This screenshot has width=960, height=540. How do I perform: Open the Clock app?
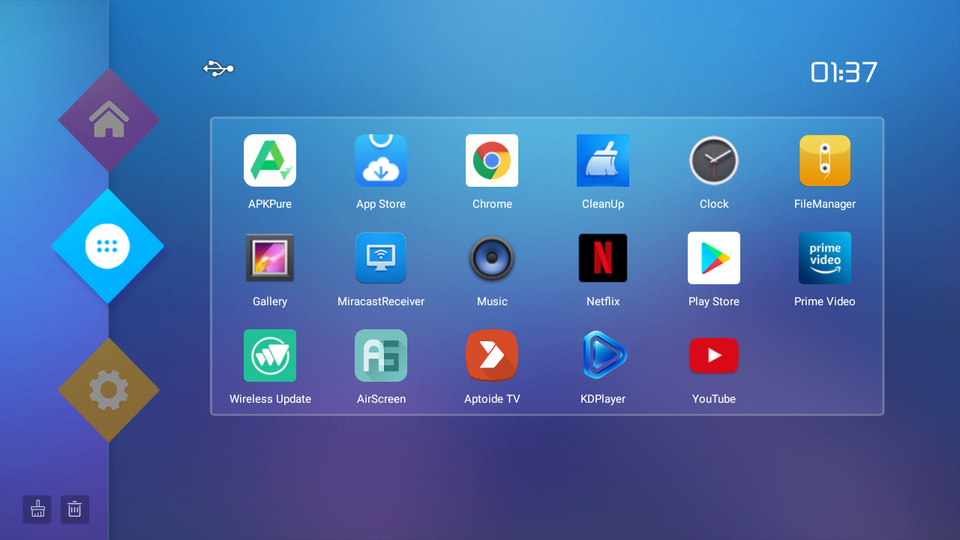pyautogui.click(x=713, y=160)
